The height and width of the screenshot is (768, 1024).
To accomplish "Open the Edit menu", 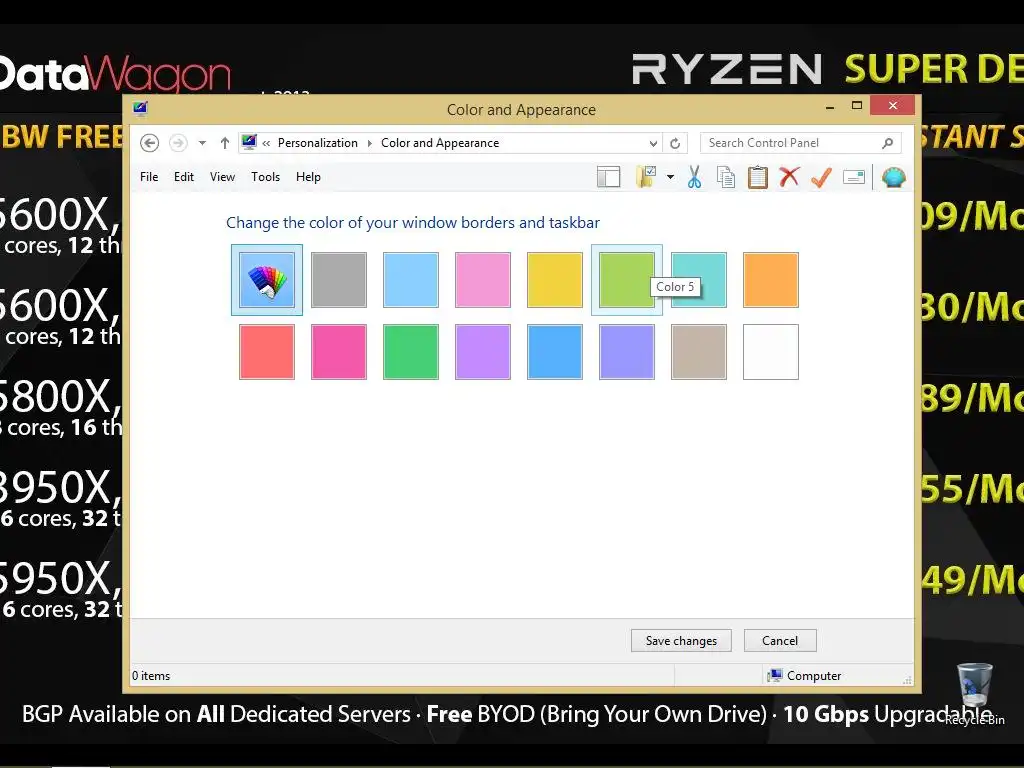I will point(184,177).
